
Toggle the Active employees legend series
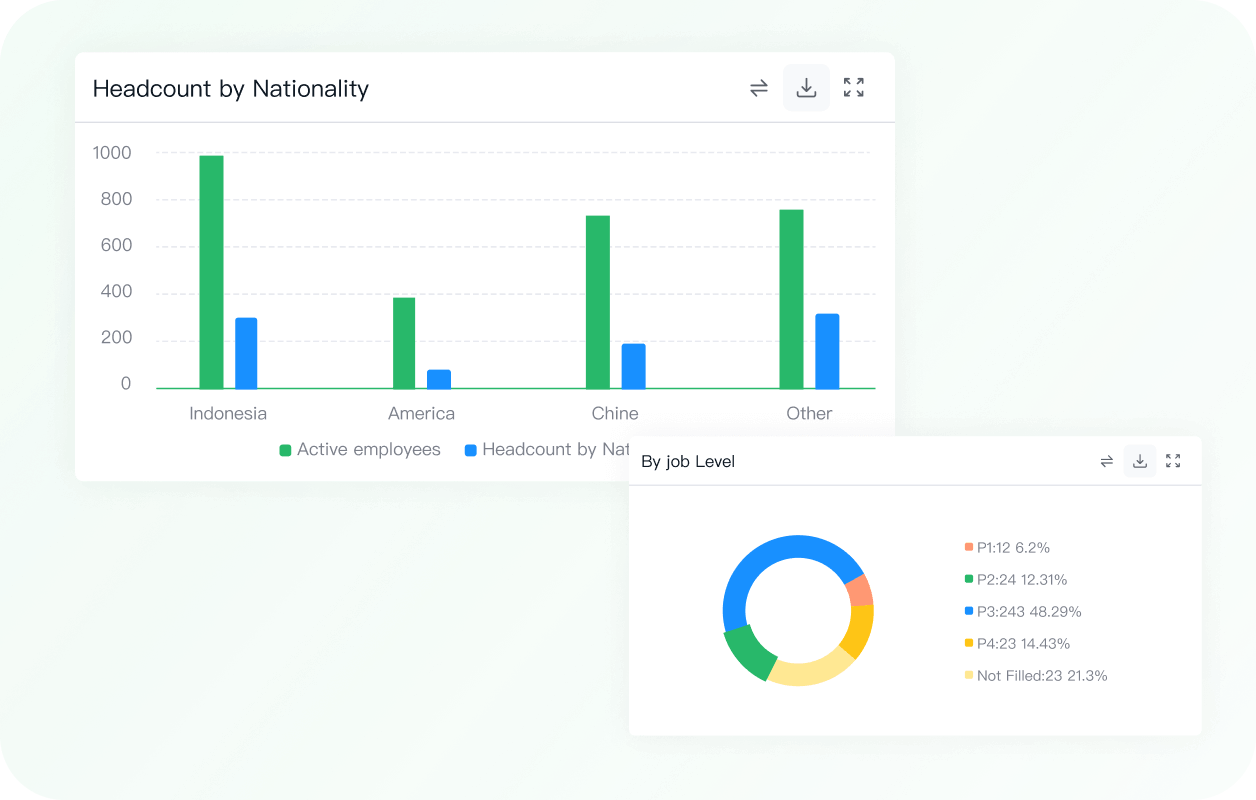click(x=359, y=450)
